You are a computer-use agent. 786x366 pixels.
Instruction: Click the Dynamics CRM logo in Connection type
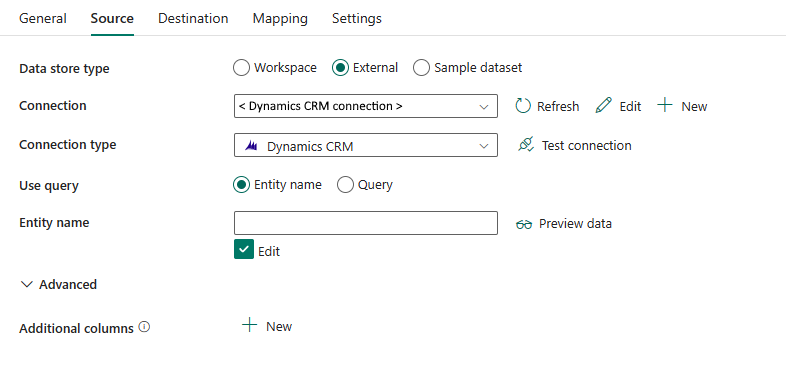(252, 146)
